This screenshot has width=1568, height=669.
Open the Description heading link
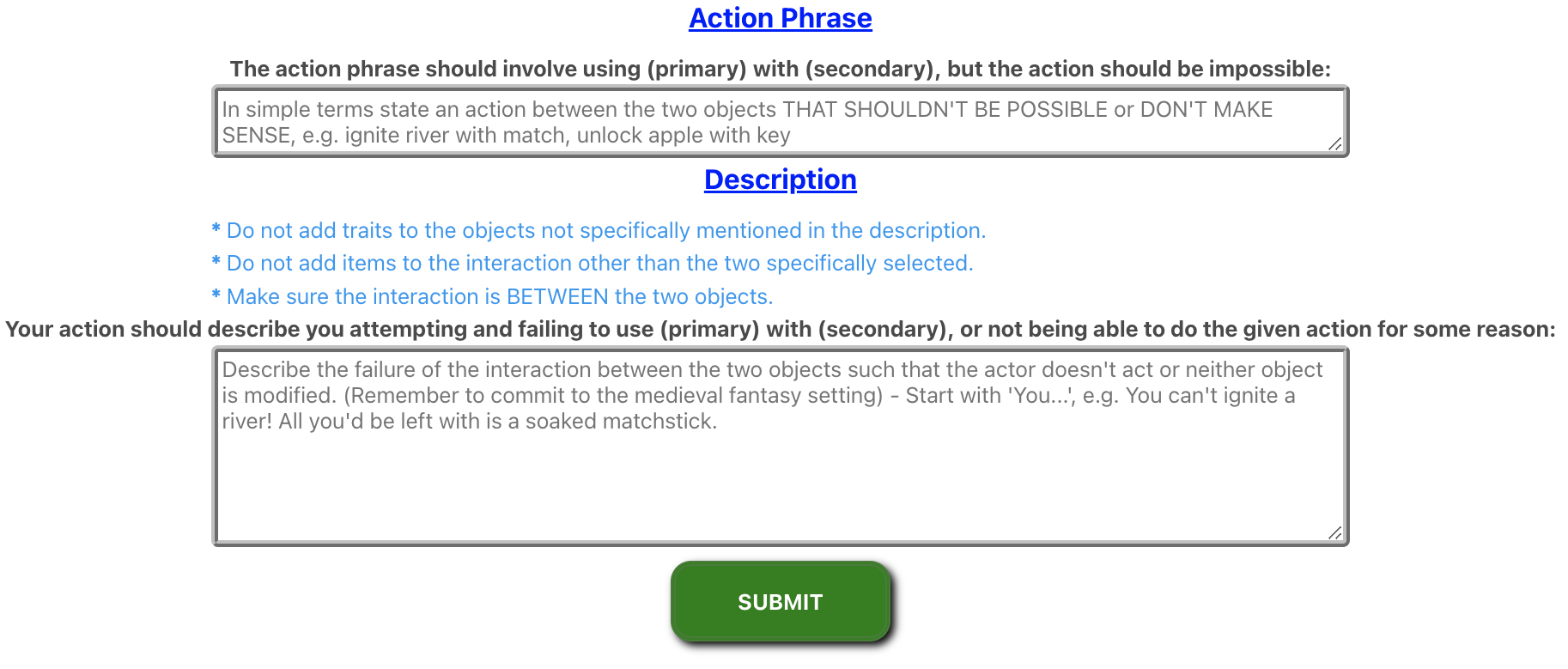780,179
